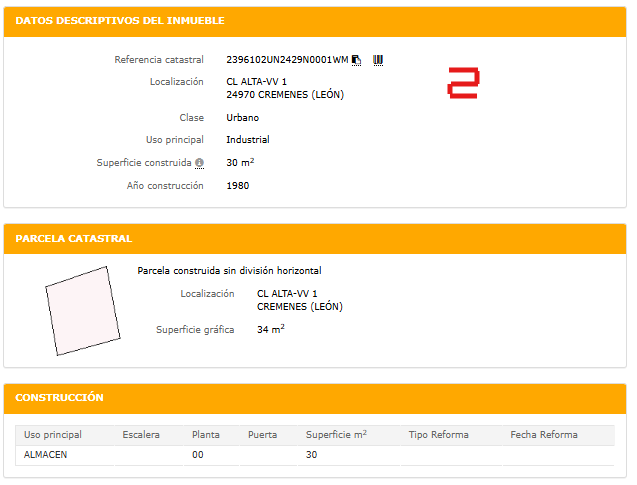Open the info icon next to Superficie construida
Screen dimensions: 637x485
click(199, 163)
